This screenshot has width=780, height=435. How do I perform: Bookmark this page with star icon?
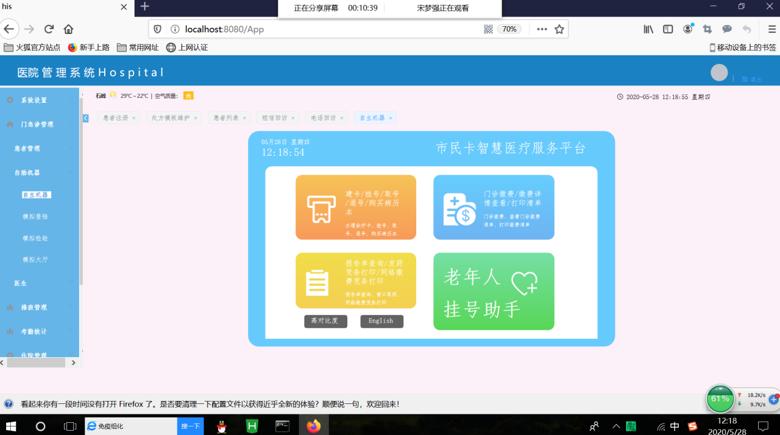tap(559, 29)
